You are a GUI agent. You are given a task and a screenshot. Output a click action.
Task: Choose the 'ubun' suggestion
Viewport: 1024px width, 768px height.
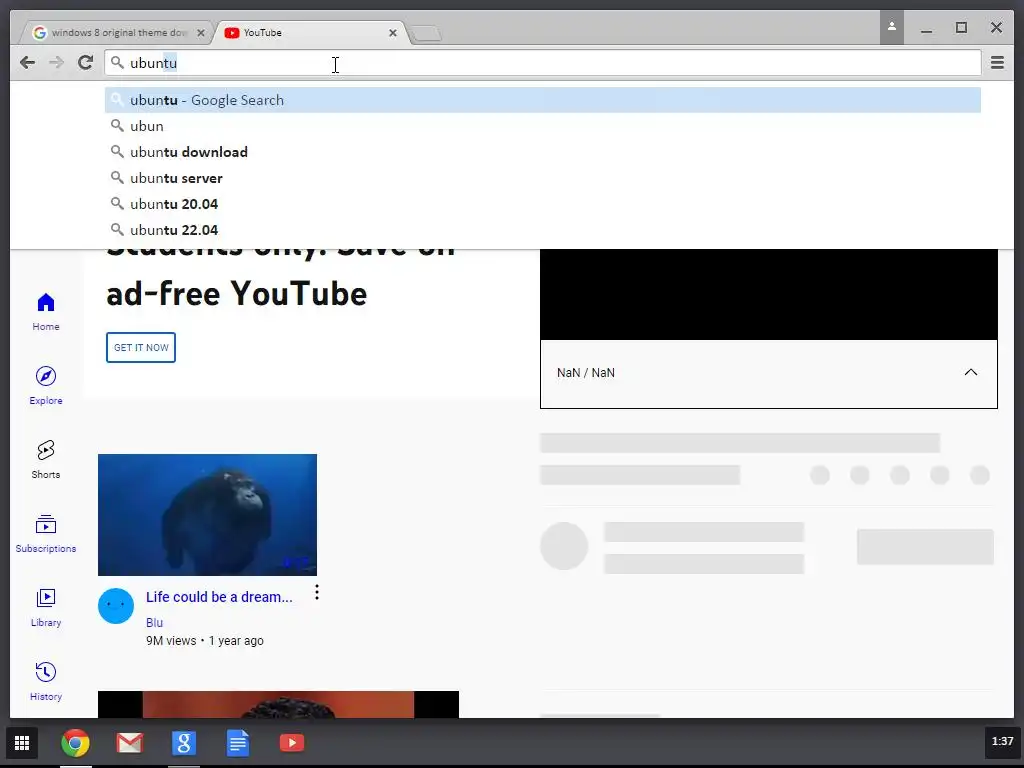tap(543, 126)
